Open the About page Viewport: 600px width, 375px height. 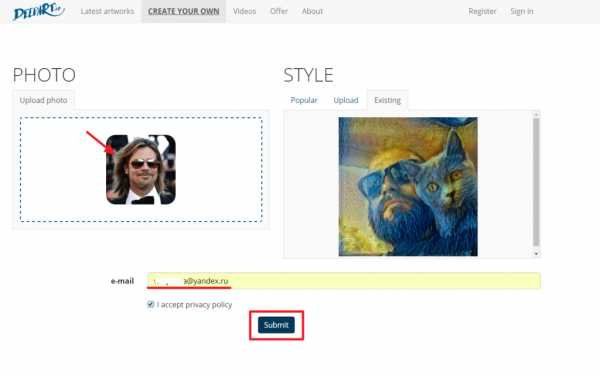[312, 11]
